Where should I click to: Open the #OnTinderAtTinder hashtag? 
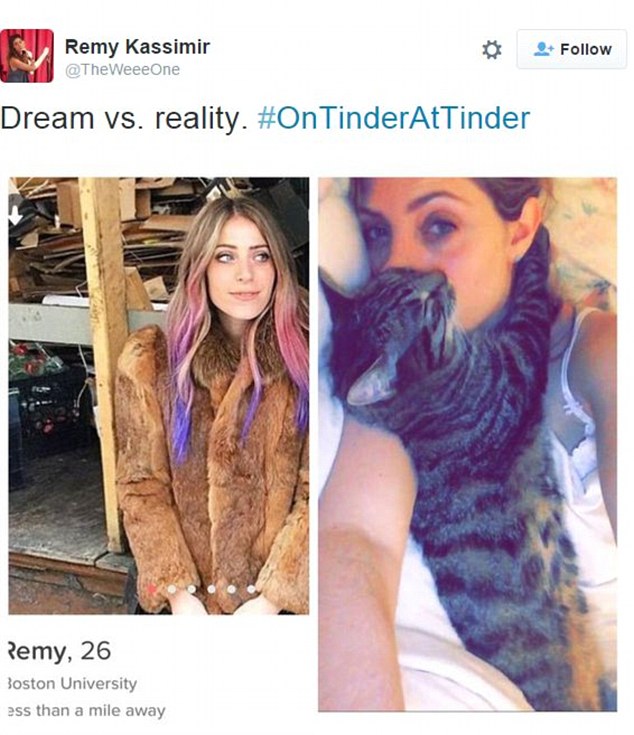394,118
